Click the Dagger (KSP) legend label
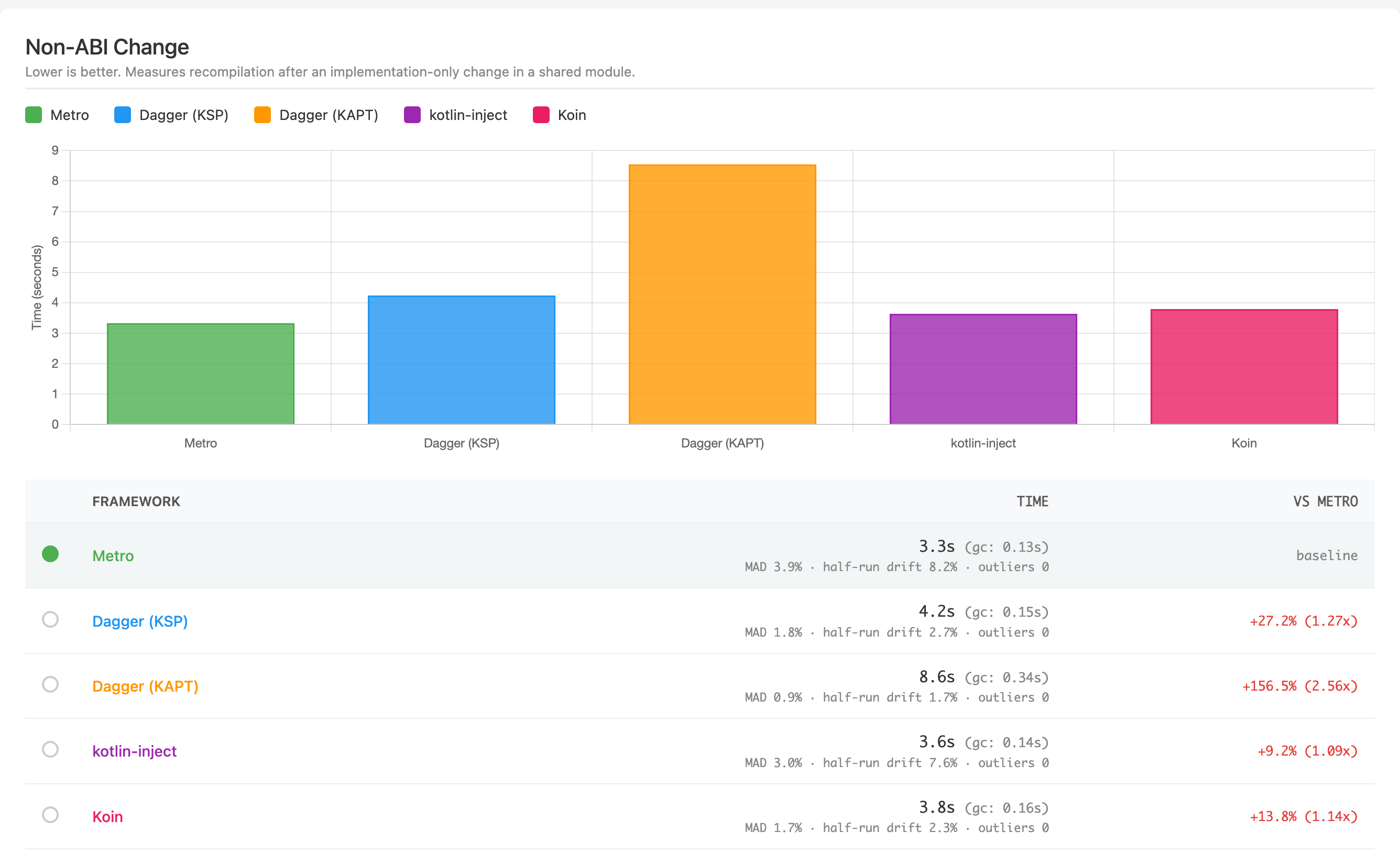 (184, 115)
